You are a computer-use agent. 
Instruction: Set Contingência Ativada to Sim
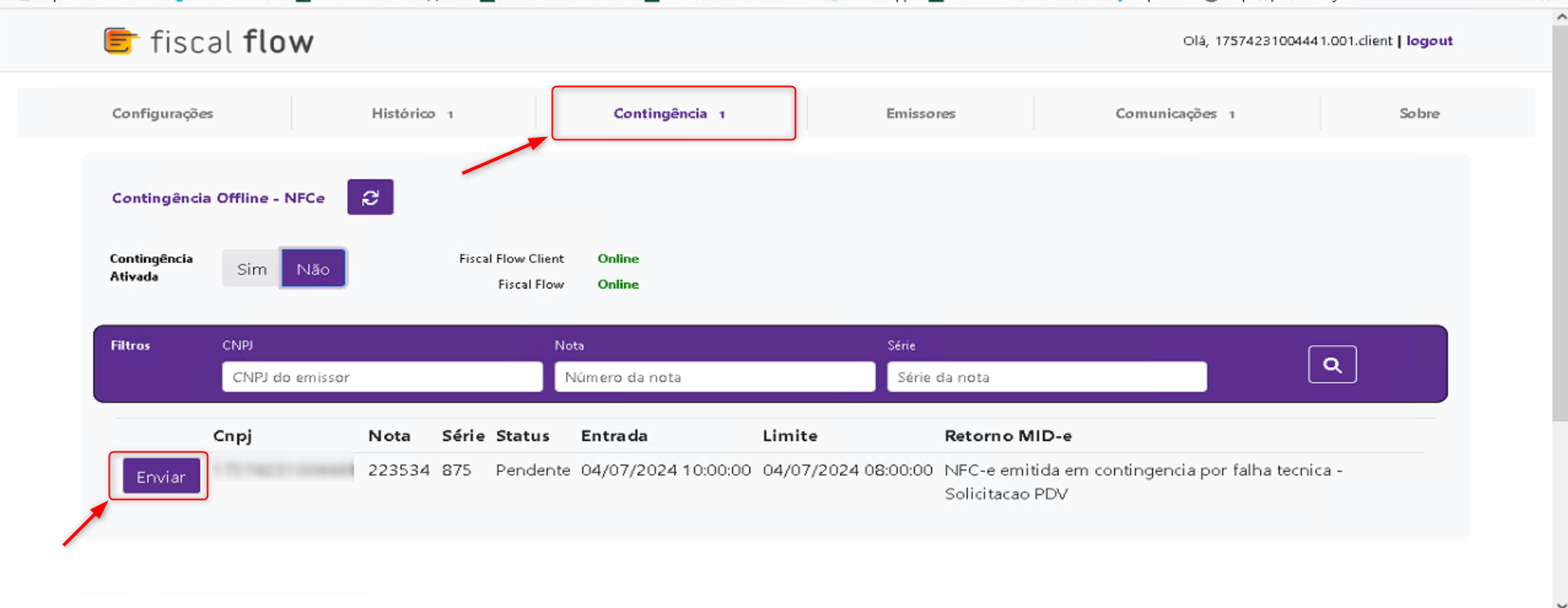[x=251, y=269]
